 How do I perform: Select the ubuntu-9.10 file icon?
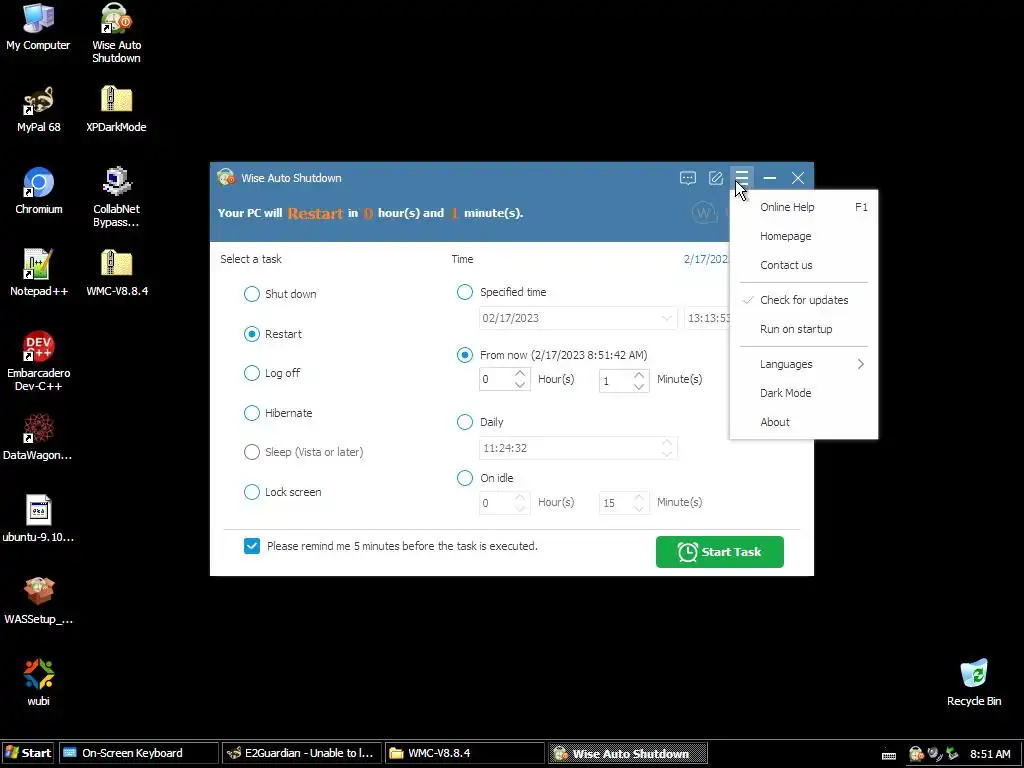pyautogui.click(x=39, y=519)
